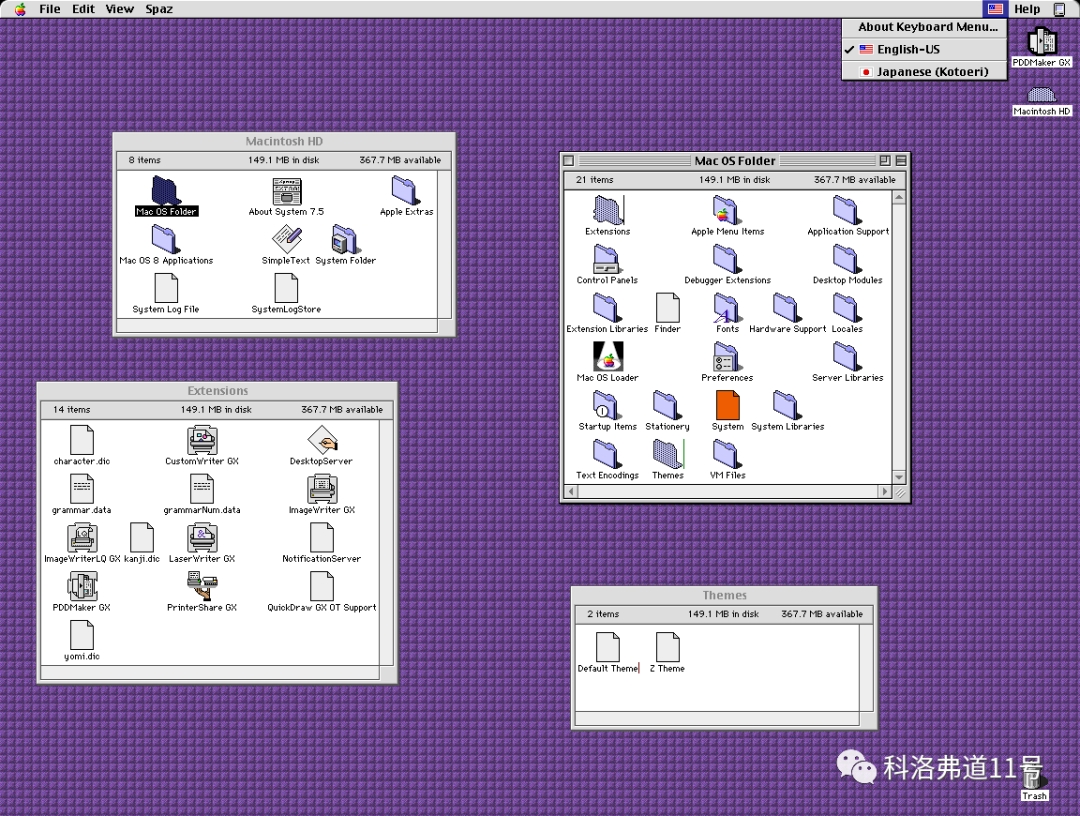The width and height of the screenshot is (1080, 816).
Task: Click Mac OS Folder scroll down arrow
Action: [899, 478]
